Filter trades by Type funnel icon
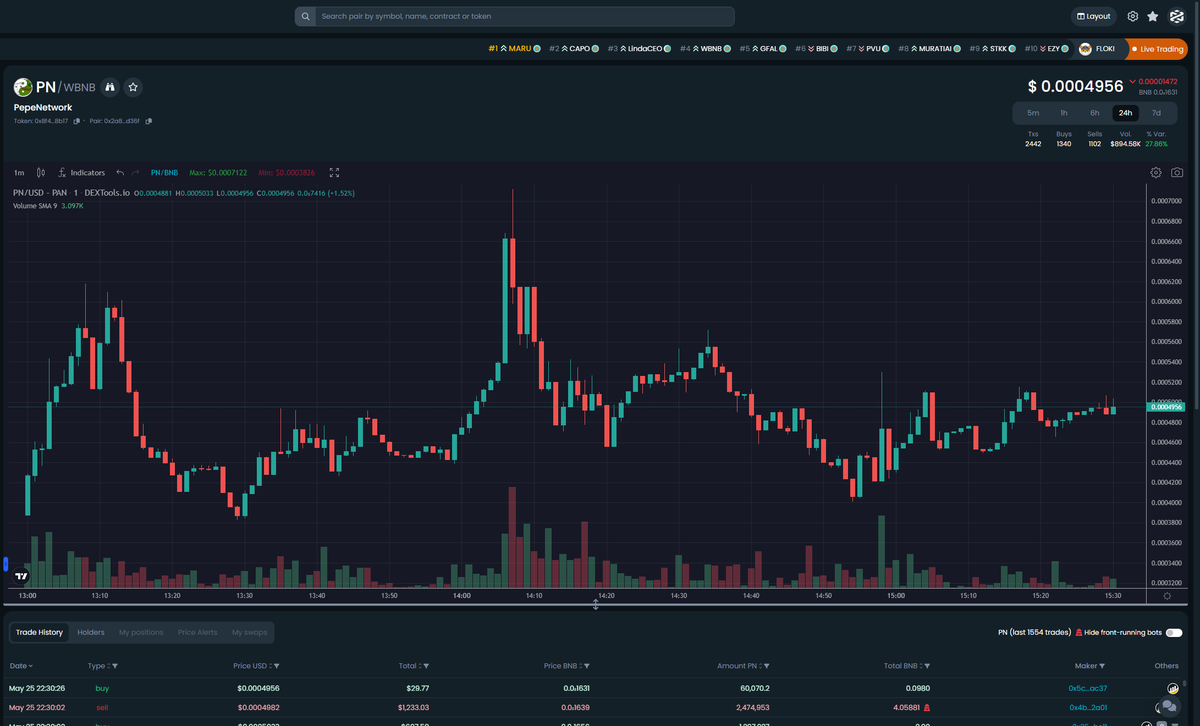1200x726 pixels. 115,666
